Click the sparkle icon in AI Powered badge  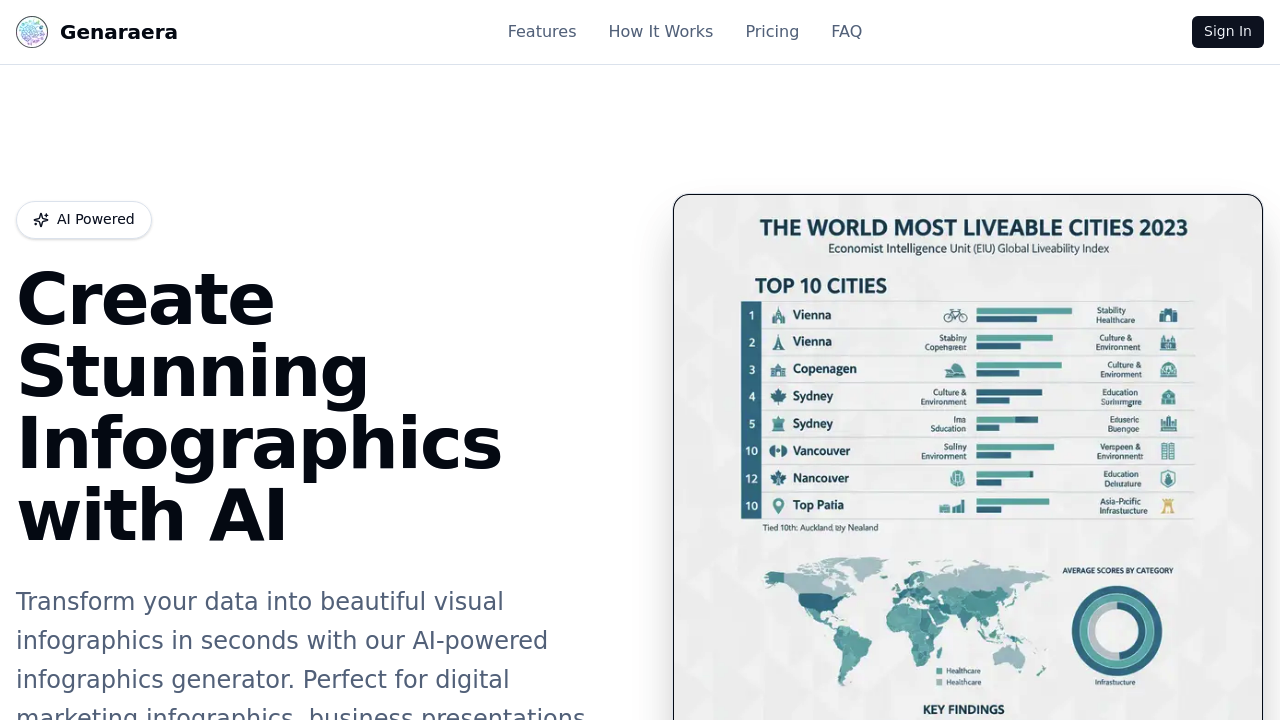(x=41, y=220)
